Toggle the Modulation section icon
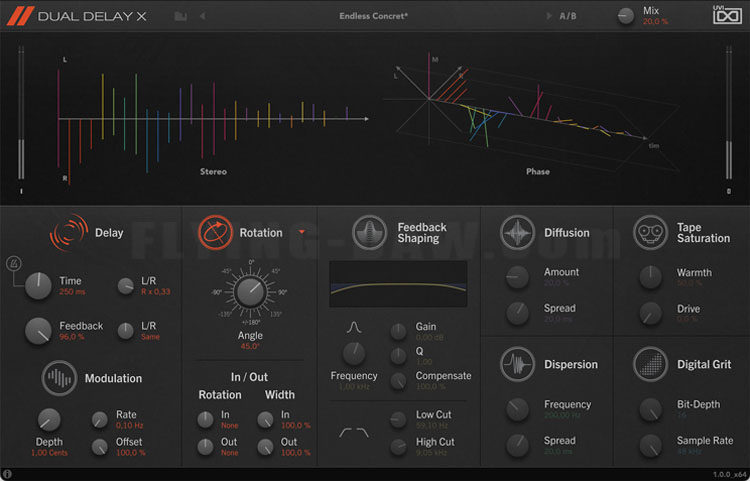The height and width of the screenshot is (481, 750). [x=59, y=378]
